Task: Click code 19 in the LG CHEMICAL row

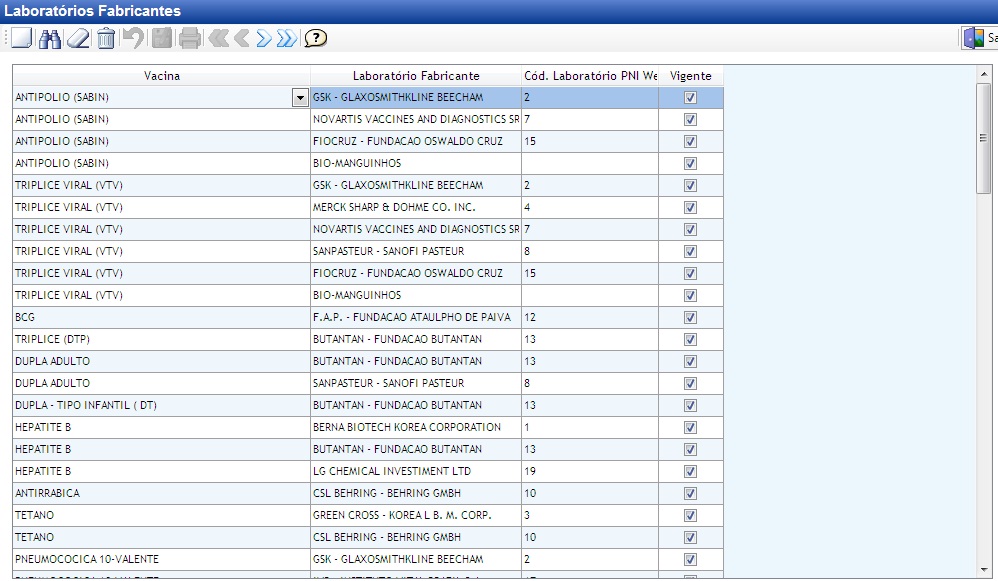Action: (590, 472)
